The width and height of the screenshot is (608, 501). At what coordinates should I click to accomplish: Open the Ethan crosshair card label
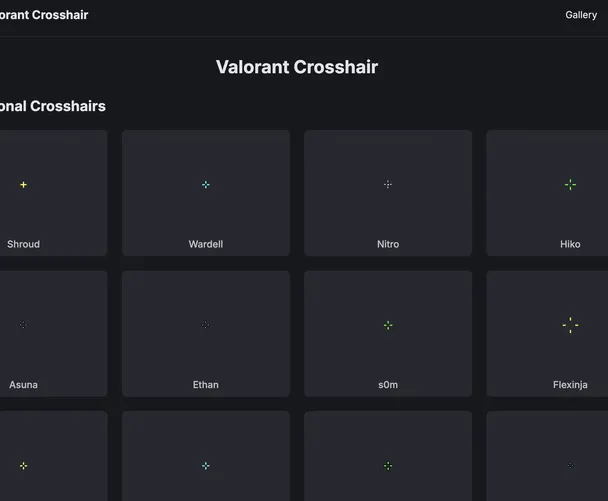[206, 385]
